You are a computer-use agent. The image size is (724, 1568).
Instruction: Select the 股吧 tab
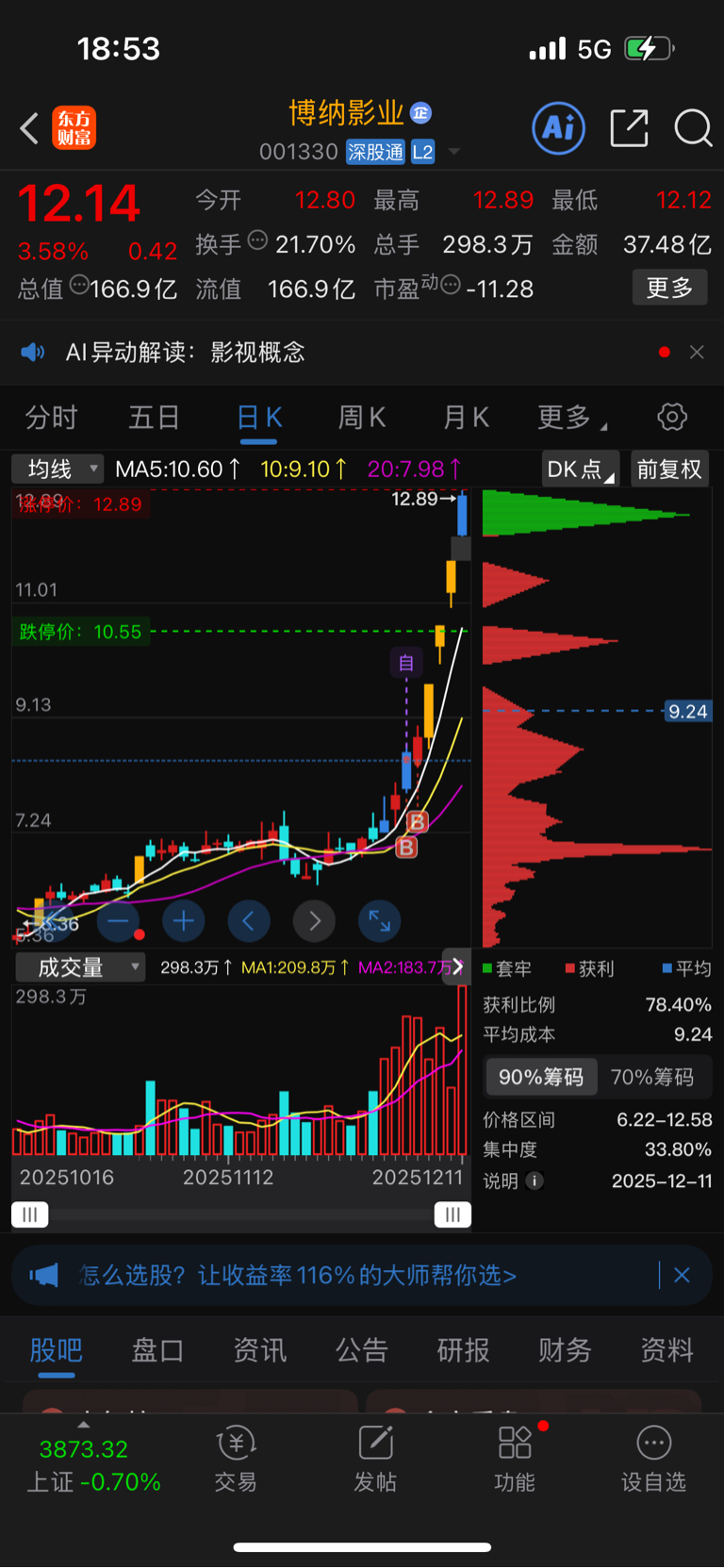tap(57, 1350)
